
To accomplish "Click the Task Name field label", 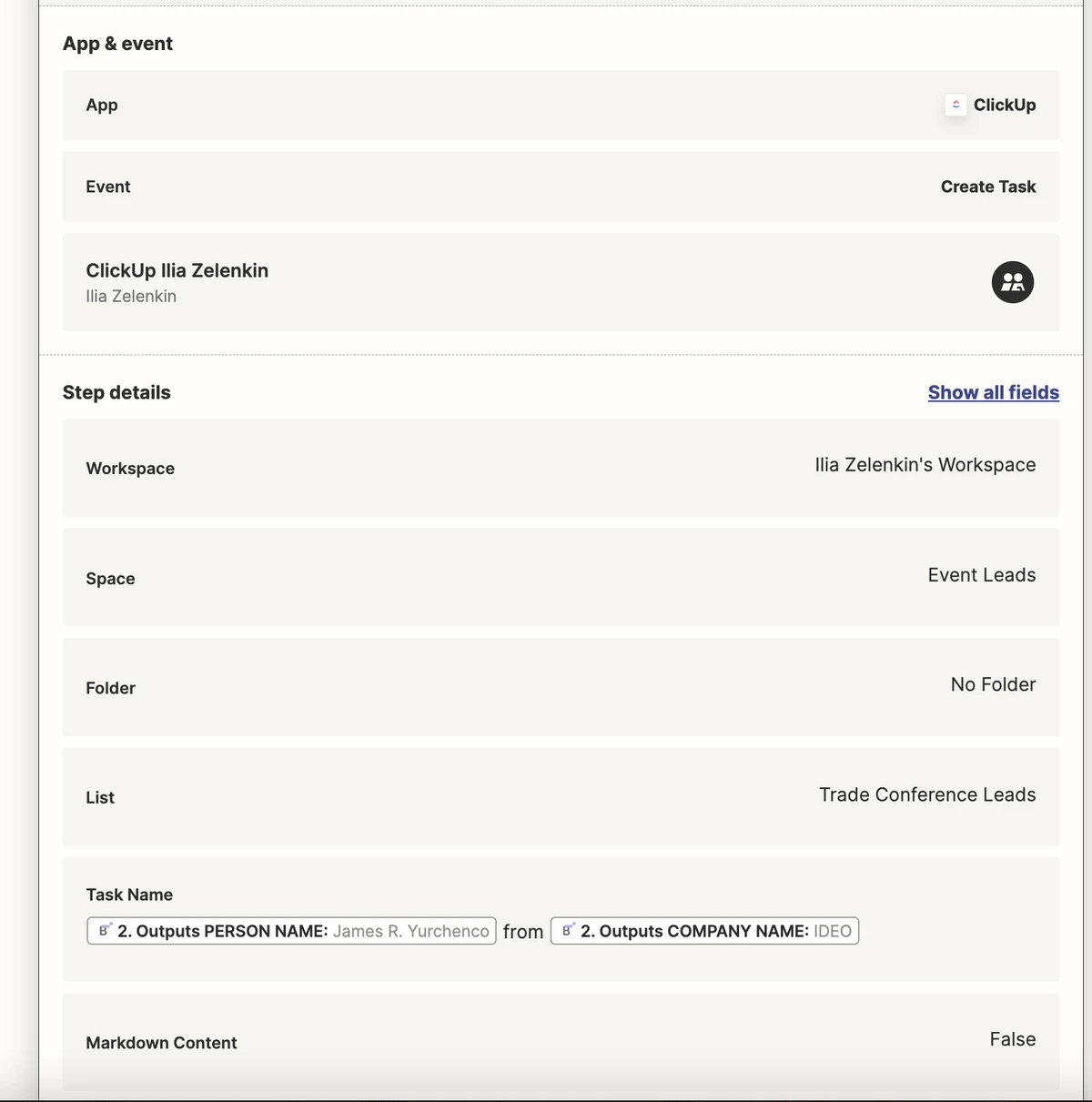I will 129,895.
